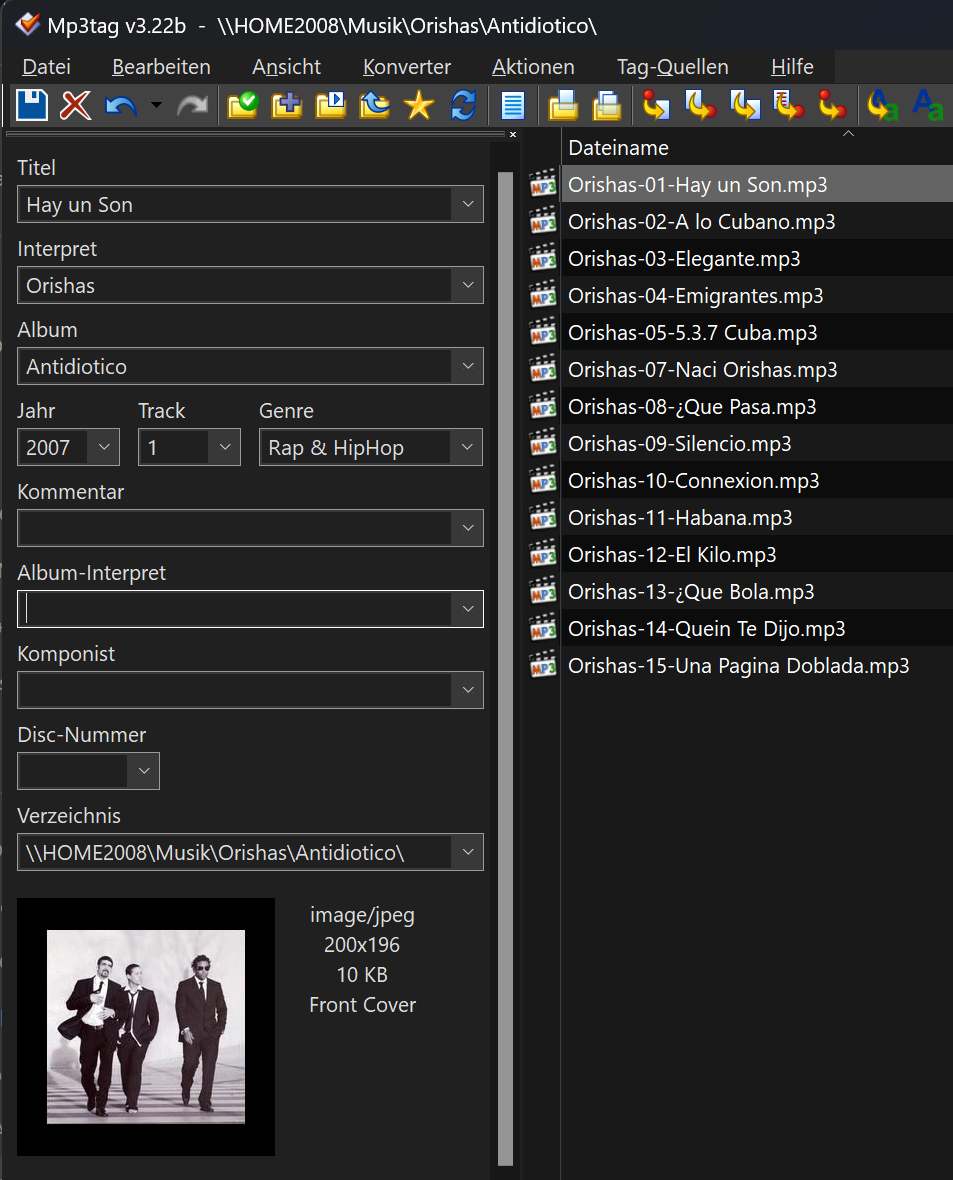Create playlist from all files icon

tap(563, 105)
